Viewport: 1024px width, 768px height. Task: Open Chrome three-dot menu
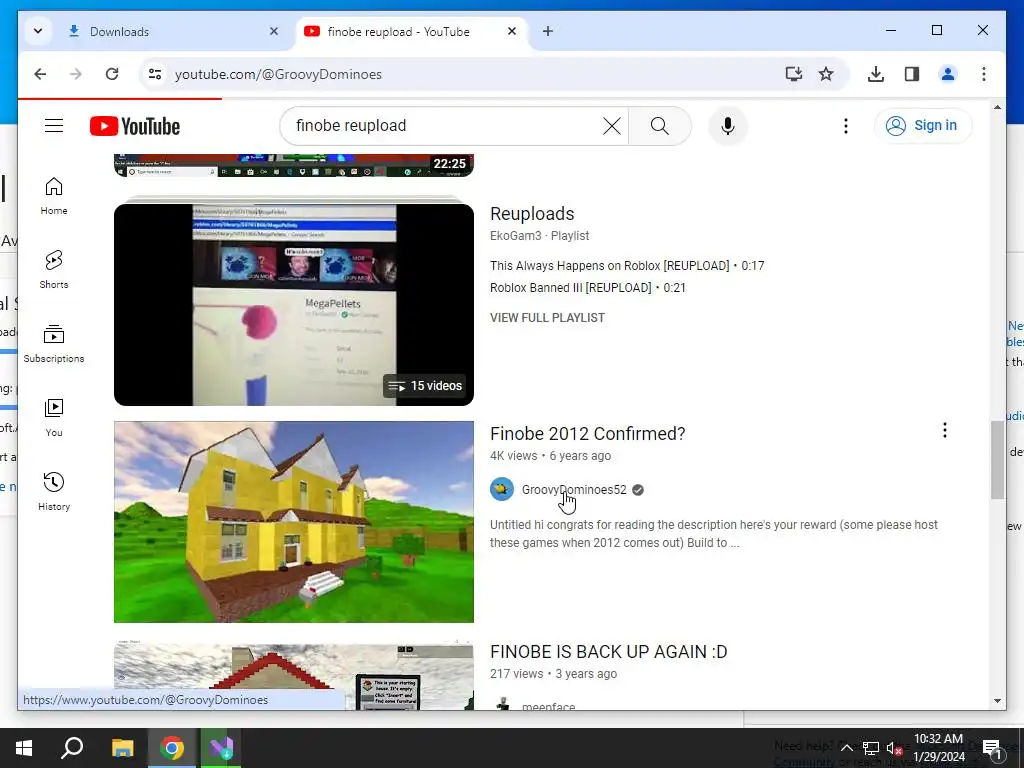tap(984, 74)
